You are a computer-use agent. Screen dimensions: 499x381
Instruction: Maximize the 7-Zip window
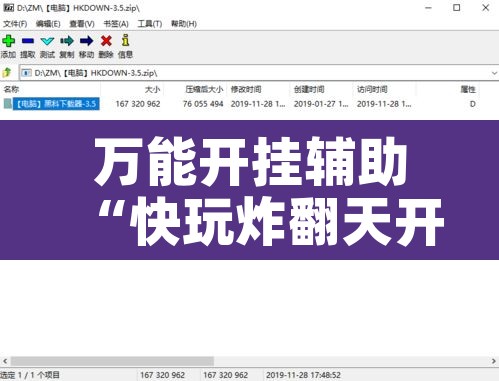click(x=457, y=8)
